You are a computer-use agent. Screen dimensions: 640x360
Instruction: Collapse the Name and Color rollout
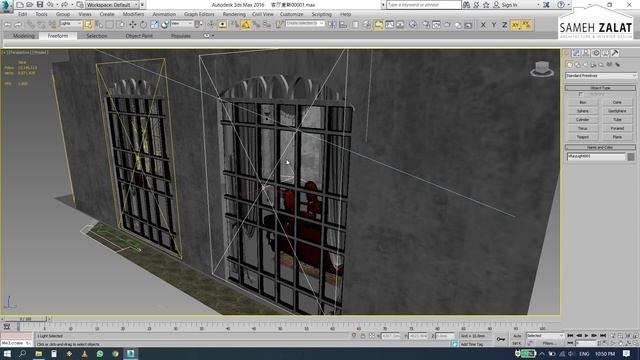(x=600, y=147)
